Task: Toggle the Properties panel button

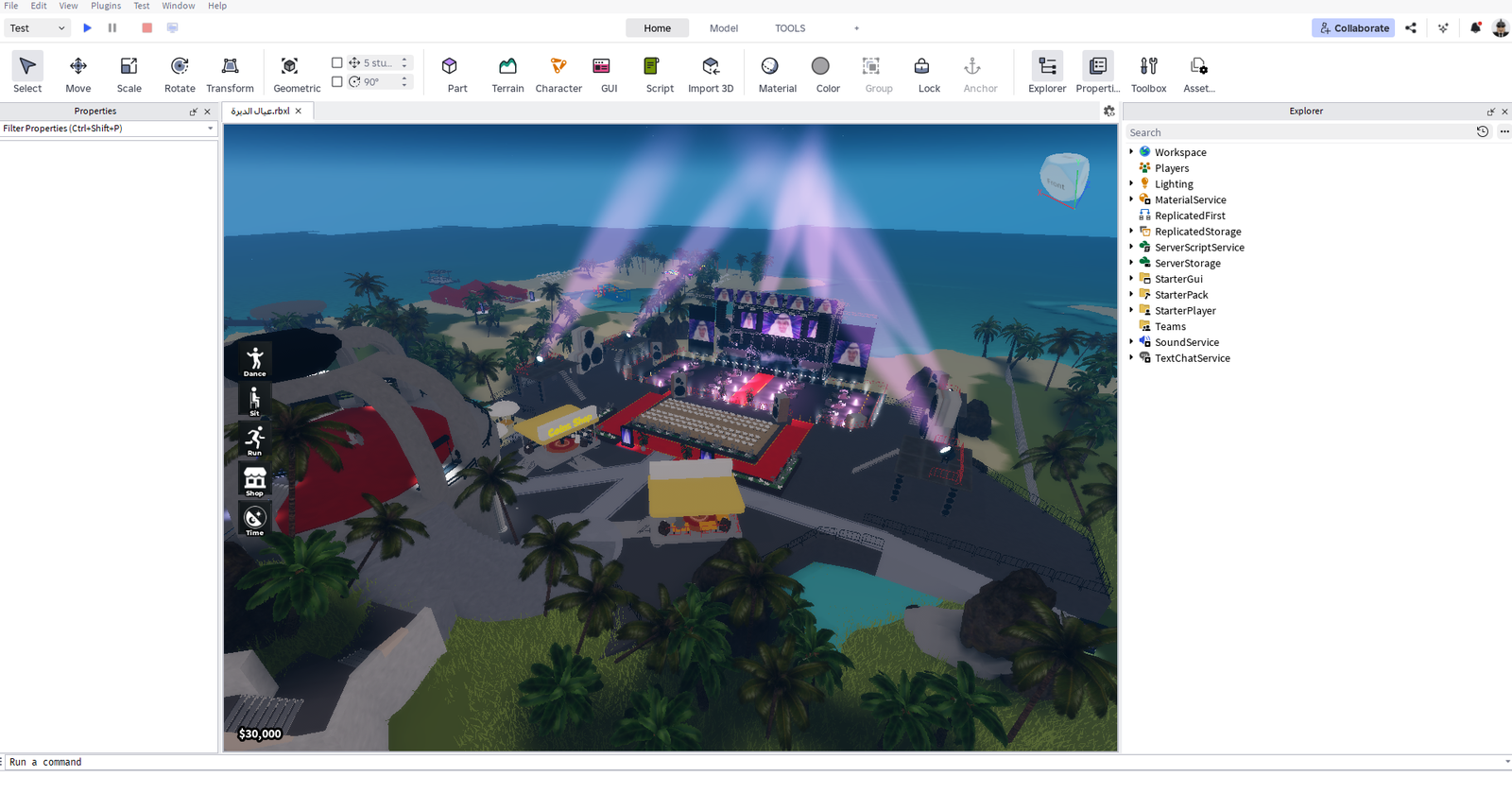Action: 1097,73
